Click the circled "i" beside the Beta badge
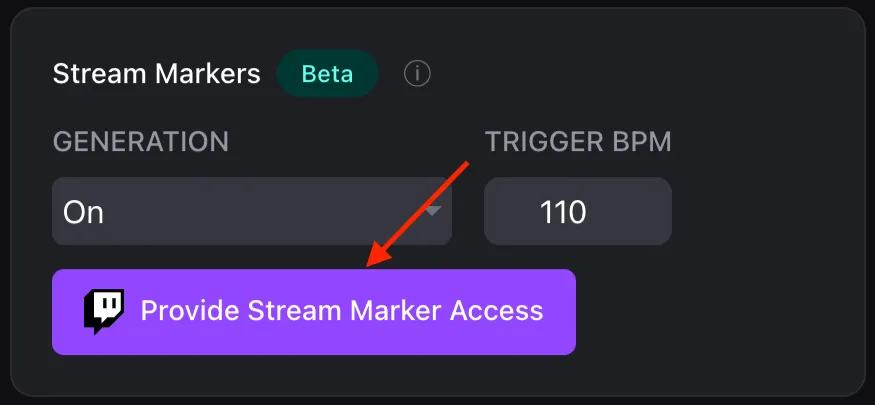 (417, 74)
